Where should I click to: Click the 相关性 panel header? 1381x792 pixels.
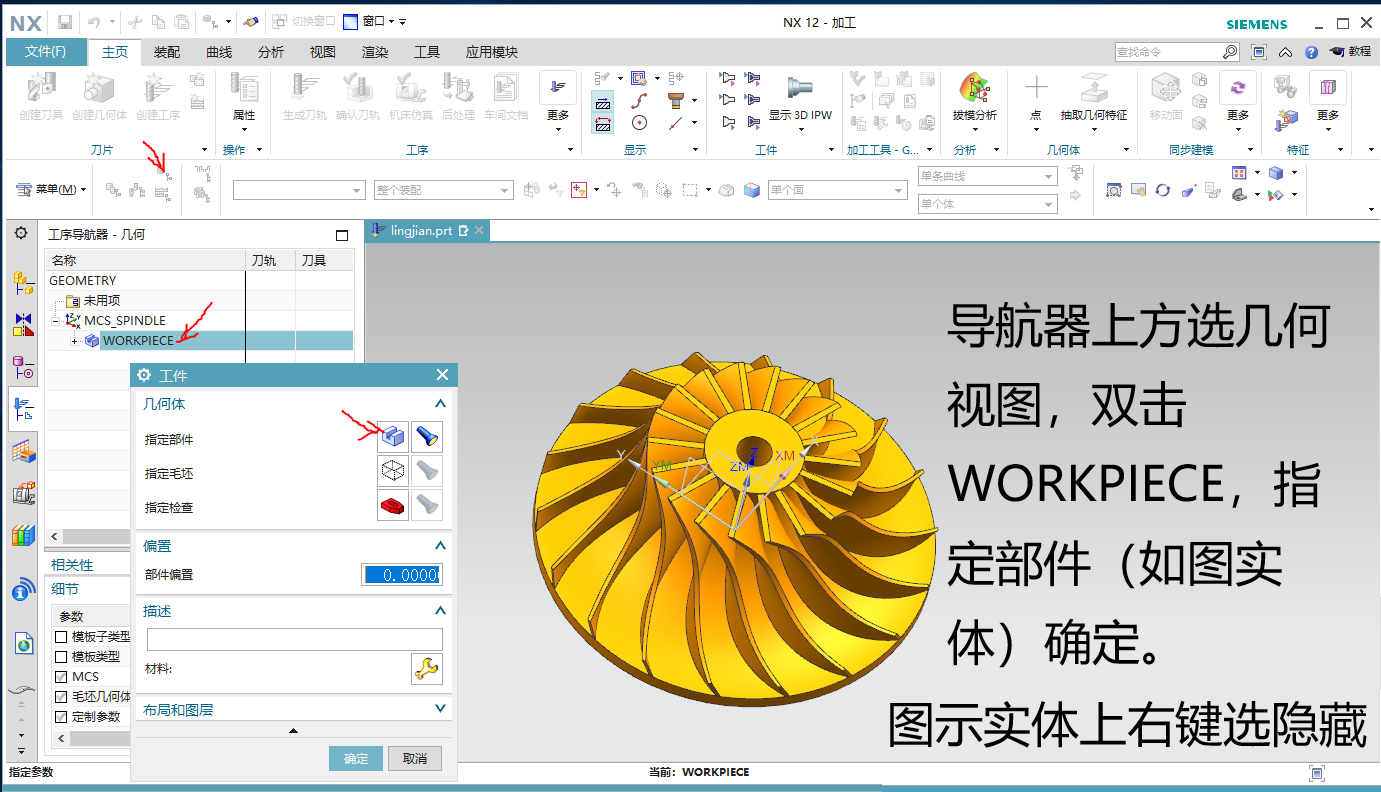tap(72, 565)
